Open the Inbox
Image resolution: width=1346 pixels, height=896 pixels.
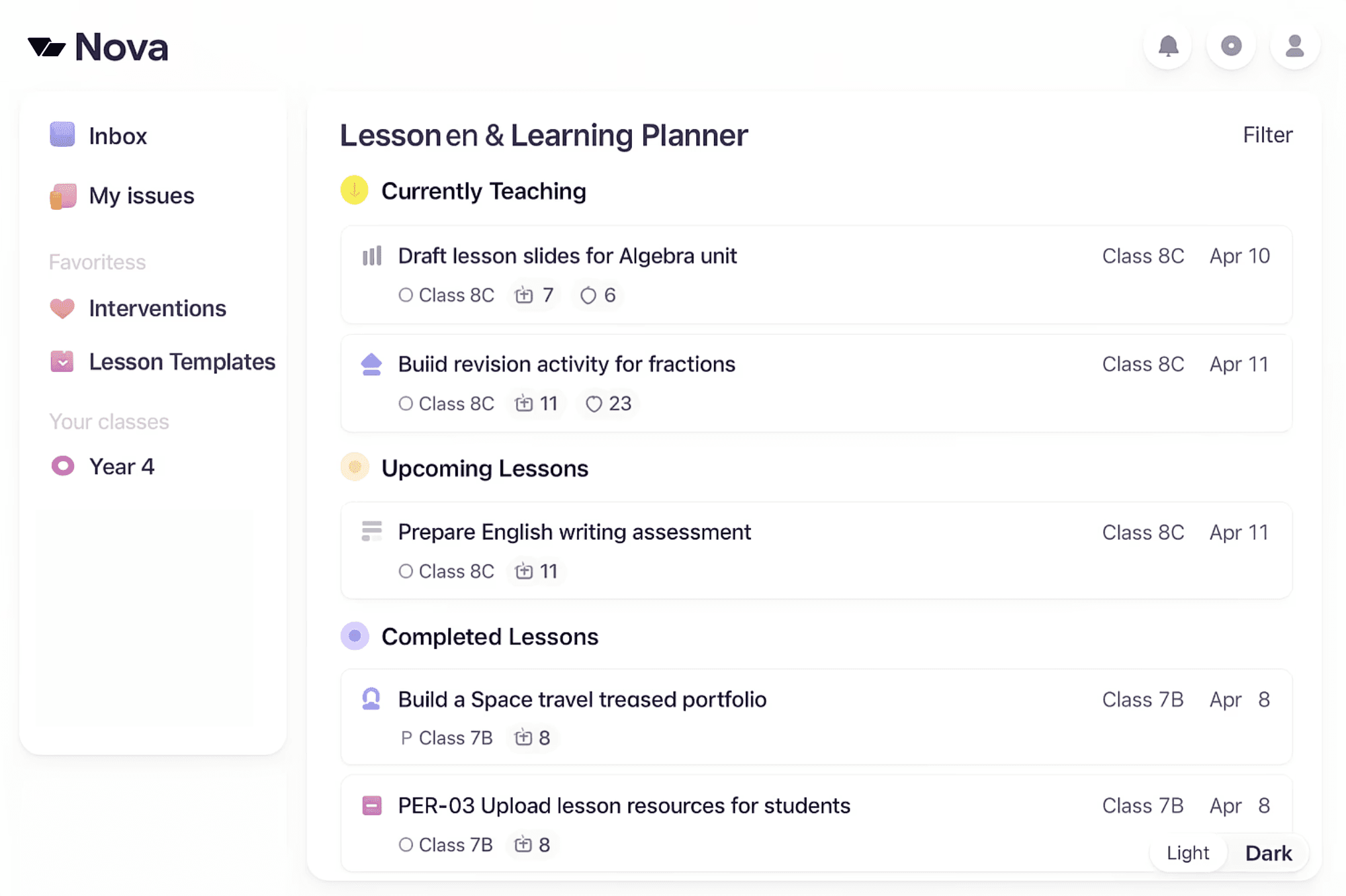click(x=117, y=136)
